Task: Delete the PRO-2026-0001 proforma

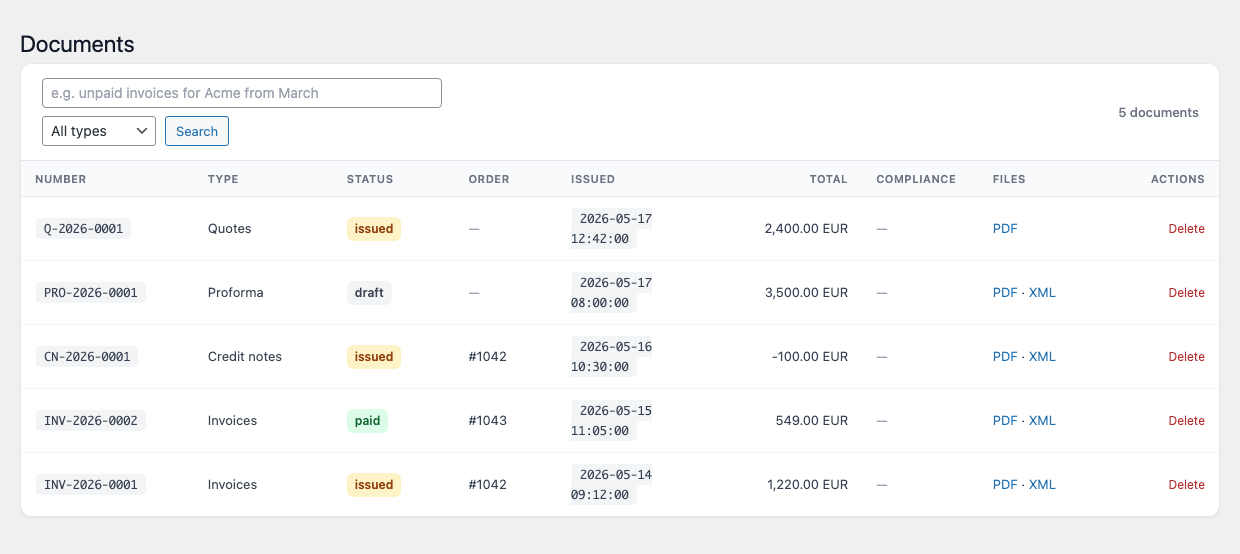Action: [1186, 293]
